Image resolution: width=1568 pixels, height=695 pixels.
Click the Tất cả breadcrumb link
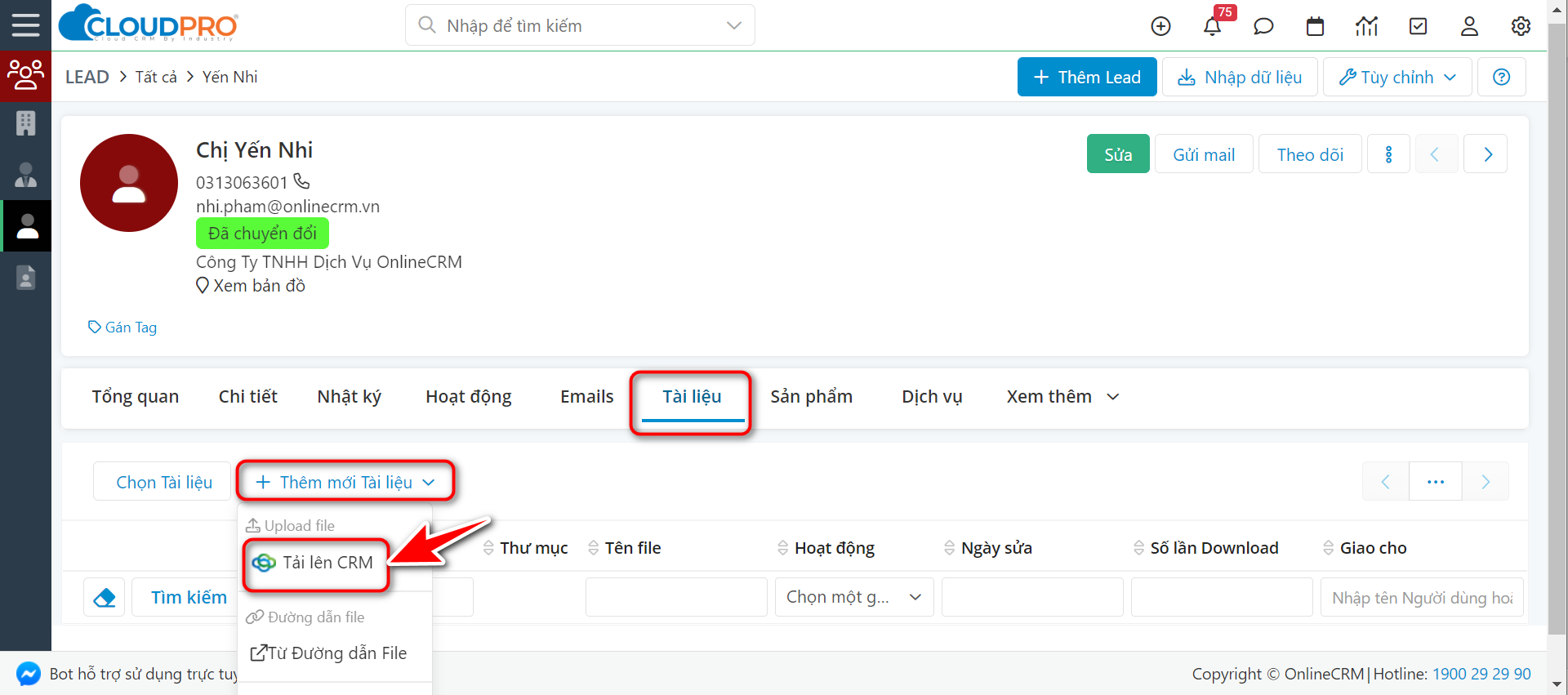156,77
